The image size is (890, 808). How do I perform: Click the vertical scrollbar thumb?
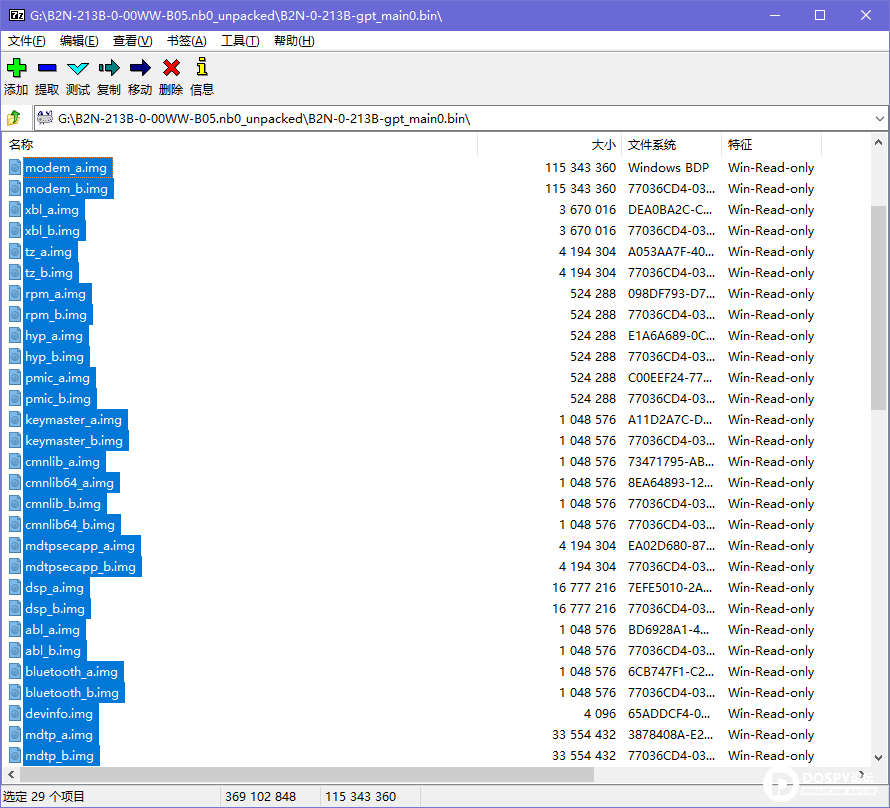coord(879,308)
